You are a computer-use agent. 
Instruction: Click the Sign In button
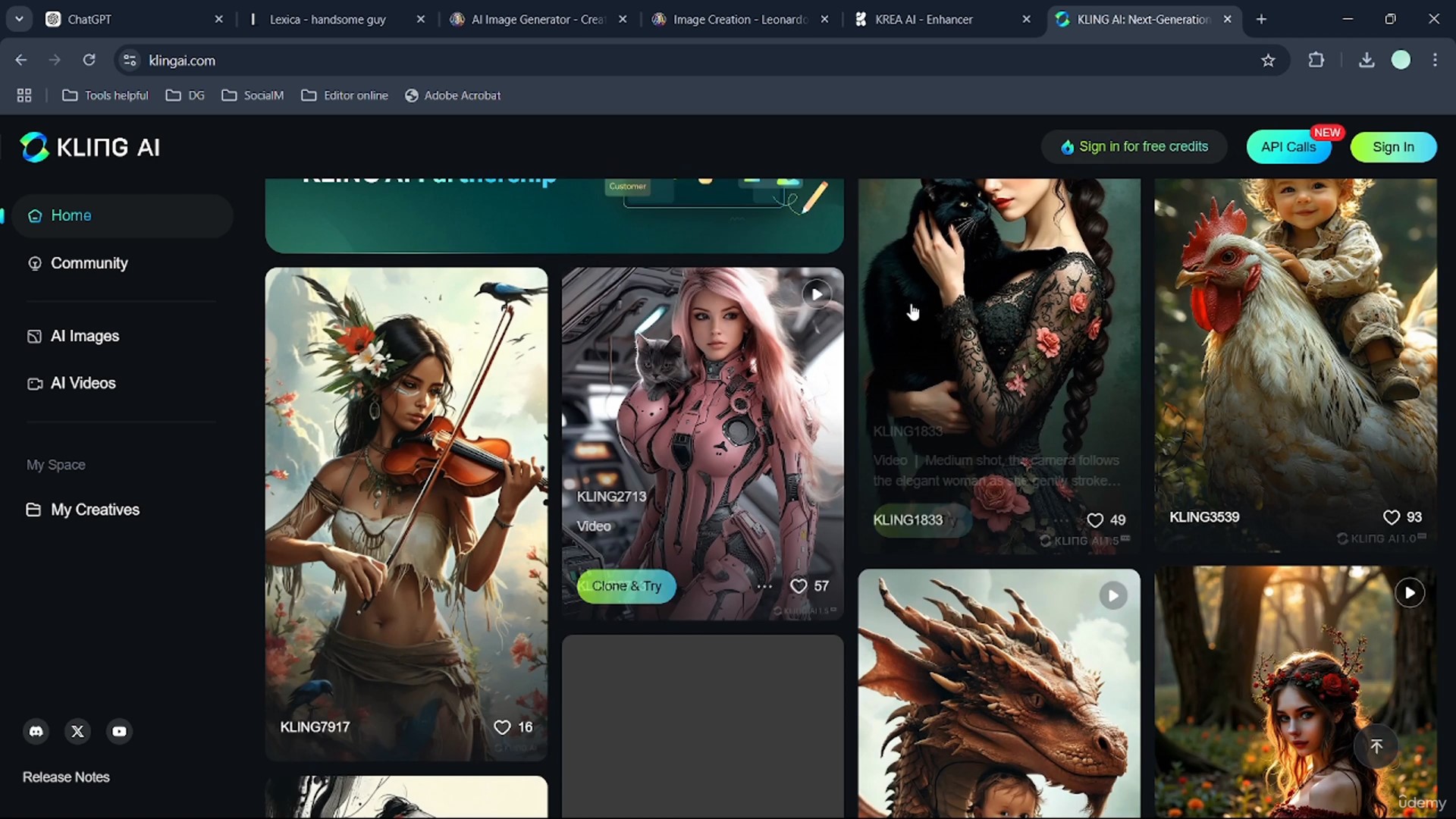click(1393, 147)
